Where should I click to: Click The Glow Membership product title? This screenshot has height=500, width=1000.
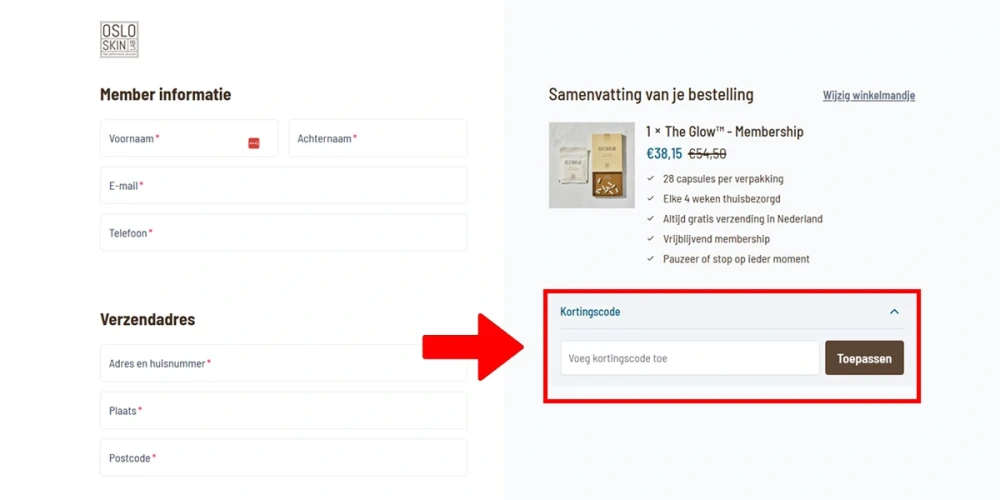[724, 131]
